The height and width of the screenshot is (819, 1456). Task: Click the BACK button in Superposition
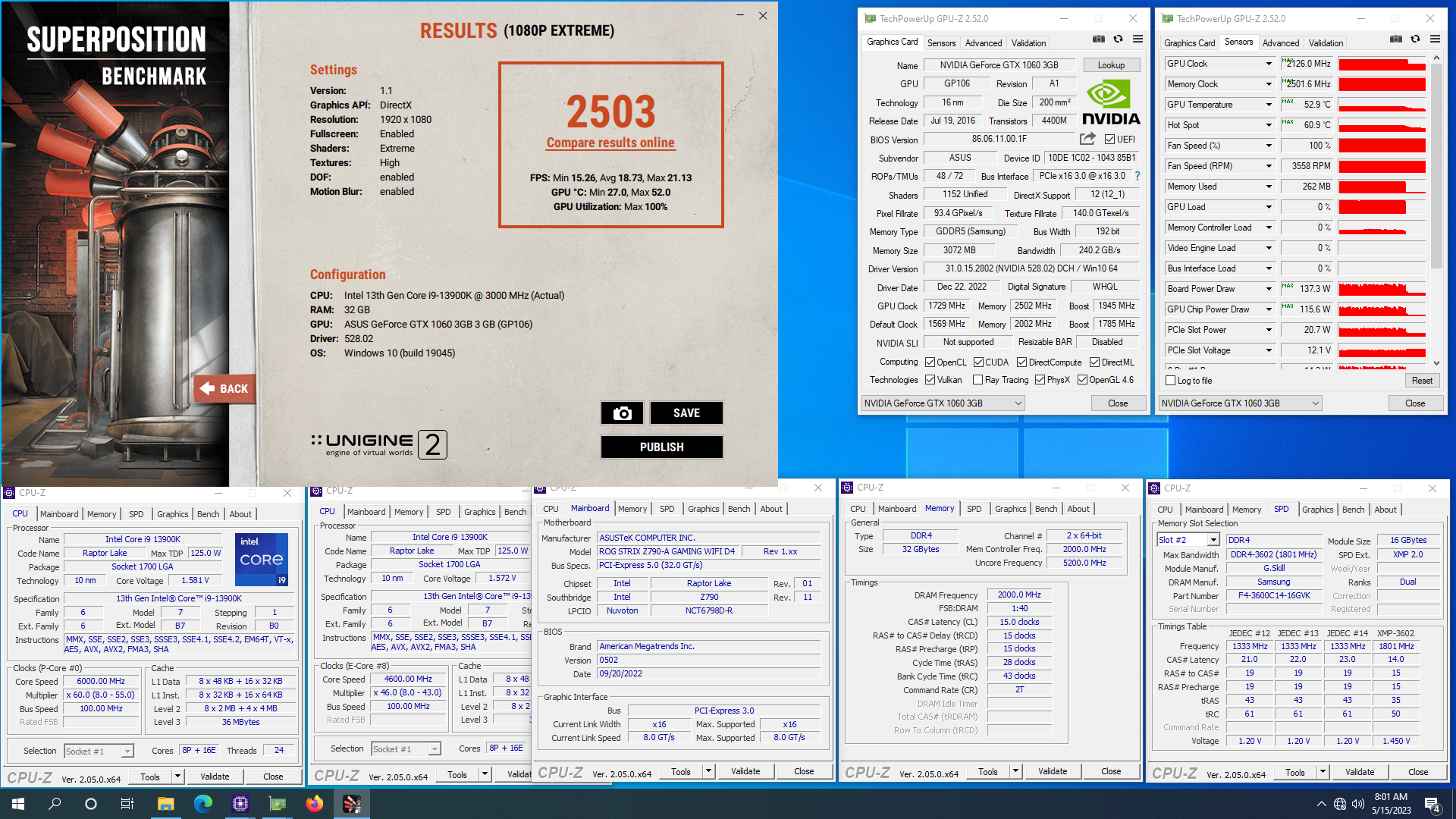point(224,388)
